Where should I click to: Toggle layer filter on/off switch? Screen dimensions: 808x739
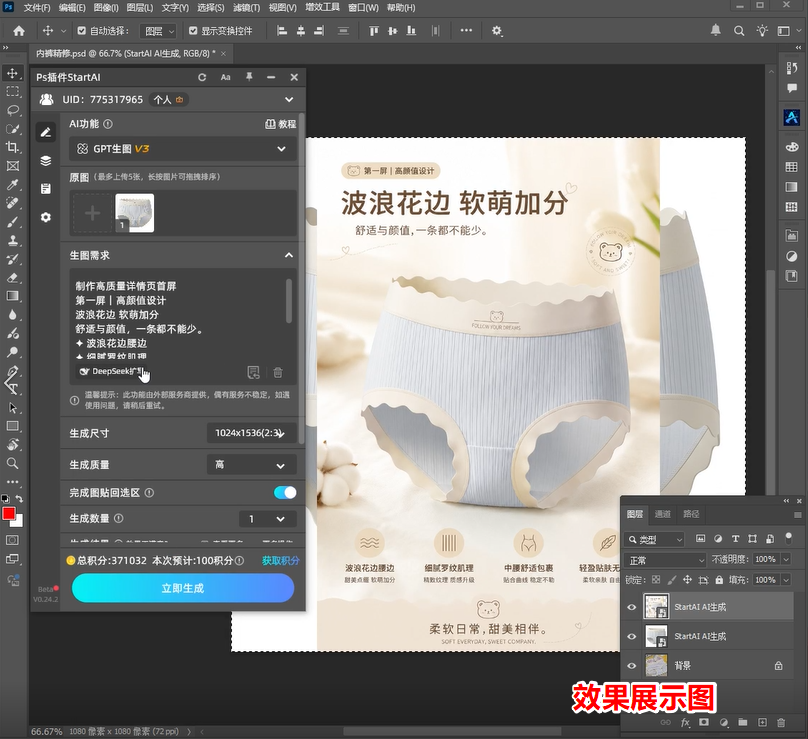tap(788, 539)
